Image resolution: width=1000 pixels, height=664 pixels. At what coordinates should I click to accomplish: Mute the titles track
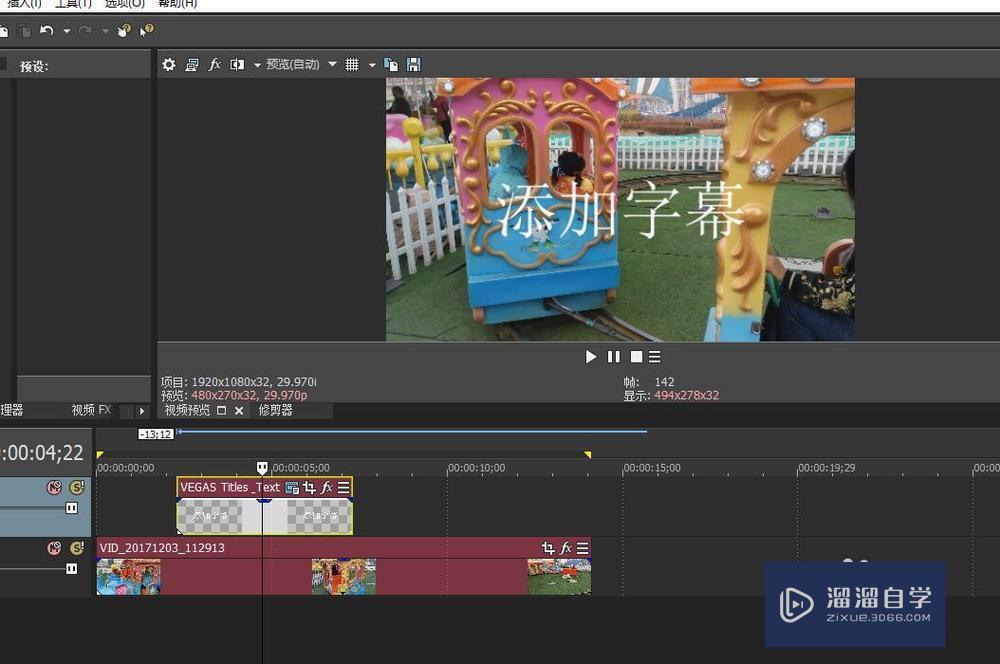(53, 487)
